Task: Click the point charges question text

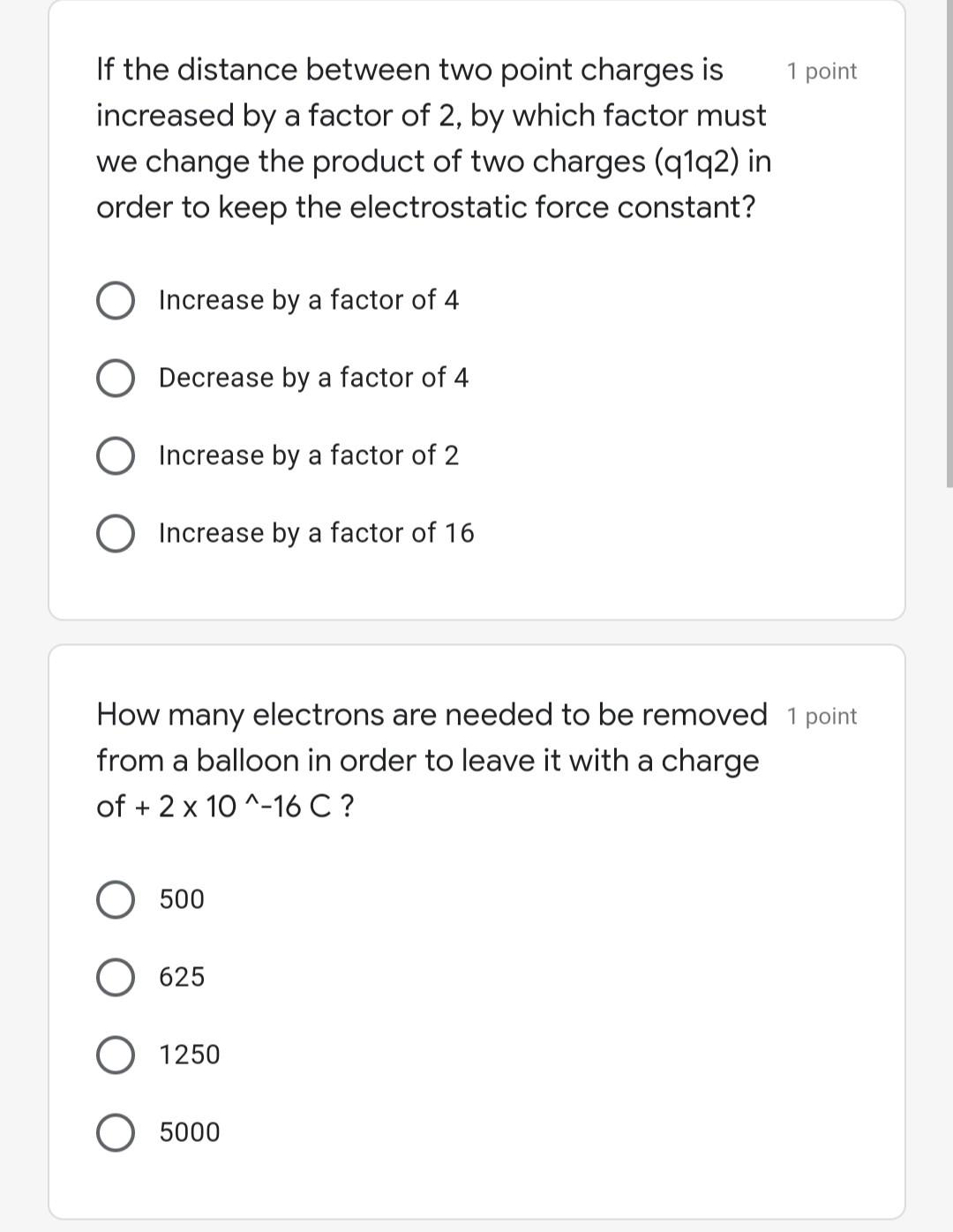Action: pyautogui.click(x=433, y=139)
